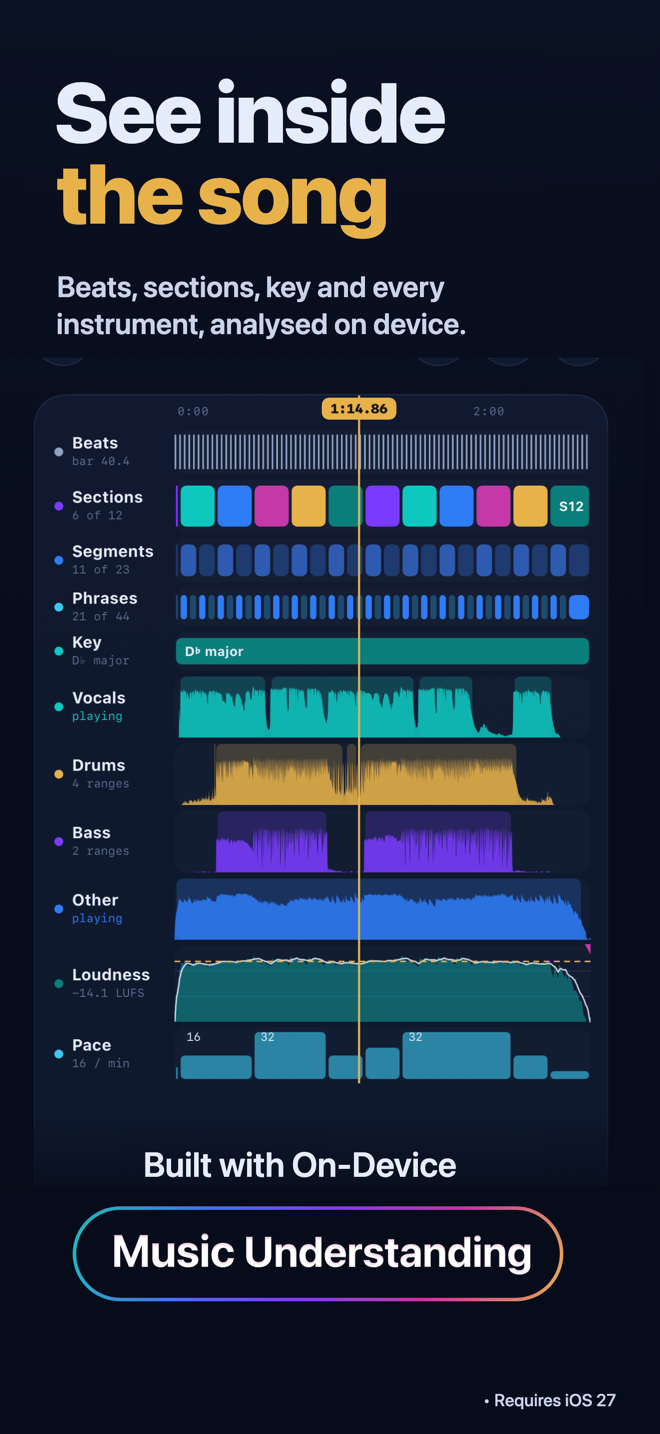Screen dimensions: 660x1434
Task: Click the purple Bass waveform
Action: tap(382, 841)
